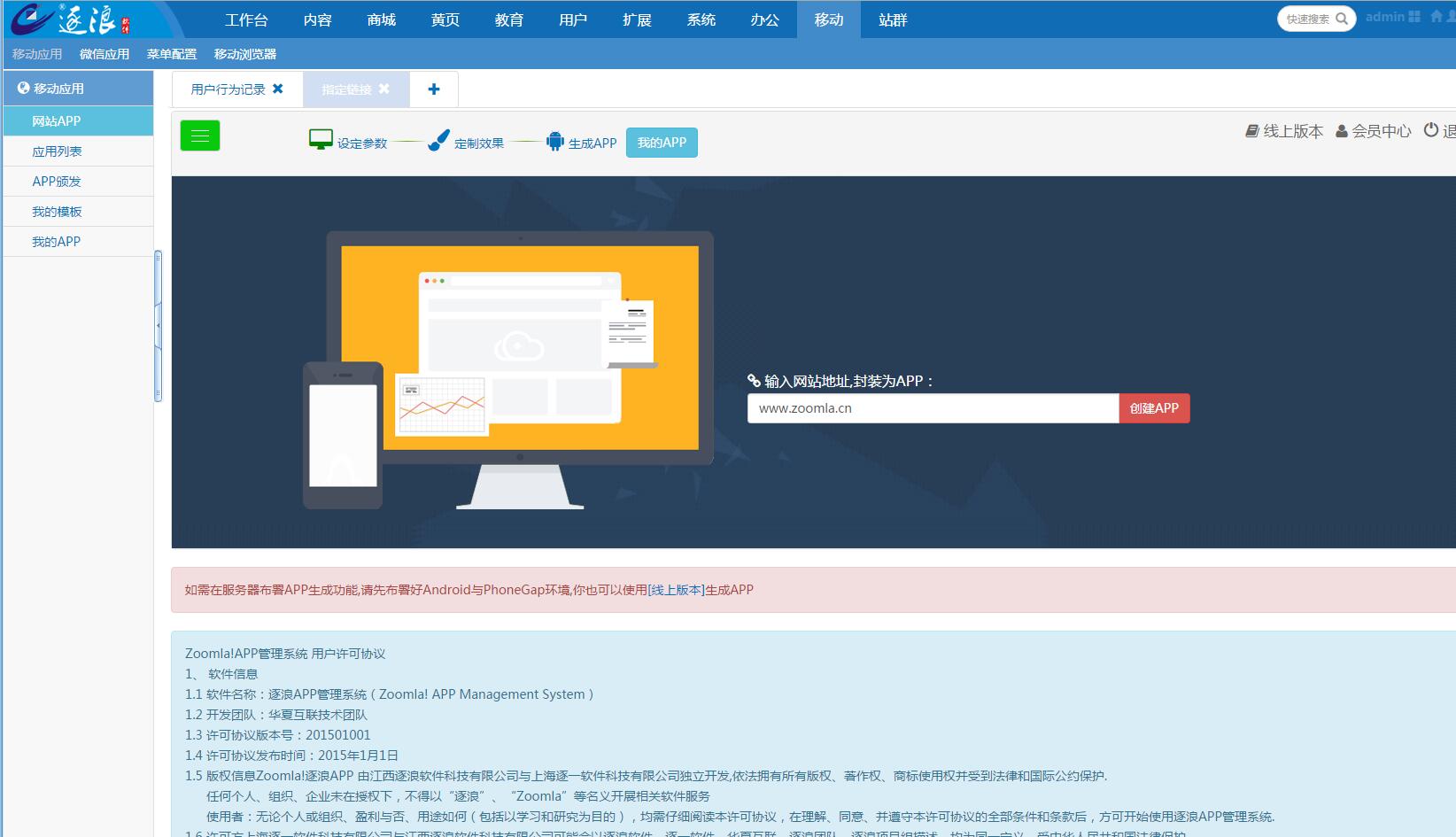This screenshot has height=837, width=1456.
Task: Select 应用列表 in the sidebar
Action: (x=78, y=151)
